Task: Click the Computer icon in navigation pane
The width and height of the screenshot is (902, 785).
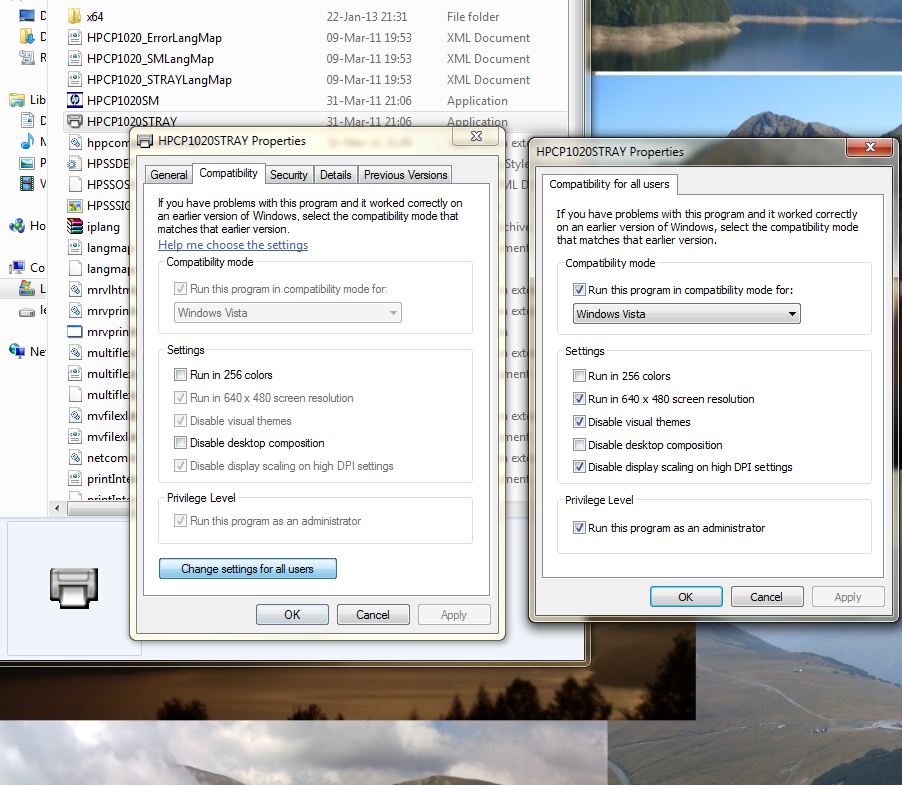Action: coord(17,267)
